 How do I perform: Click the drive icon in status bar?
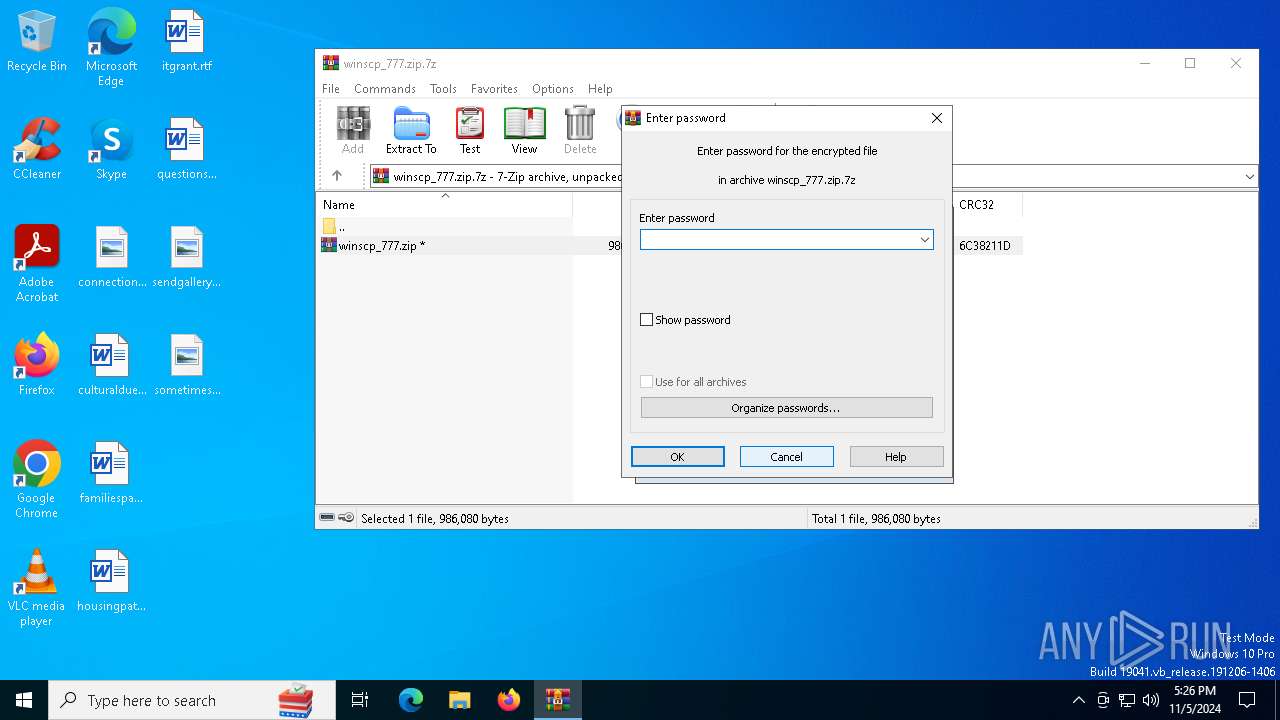point(327,518)
